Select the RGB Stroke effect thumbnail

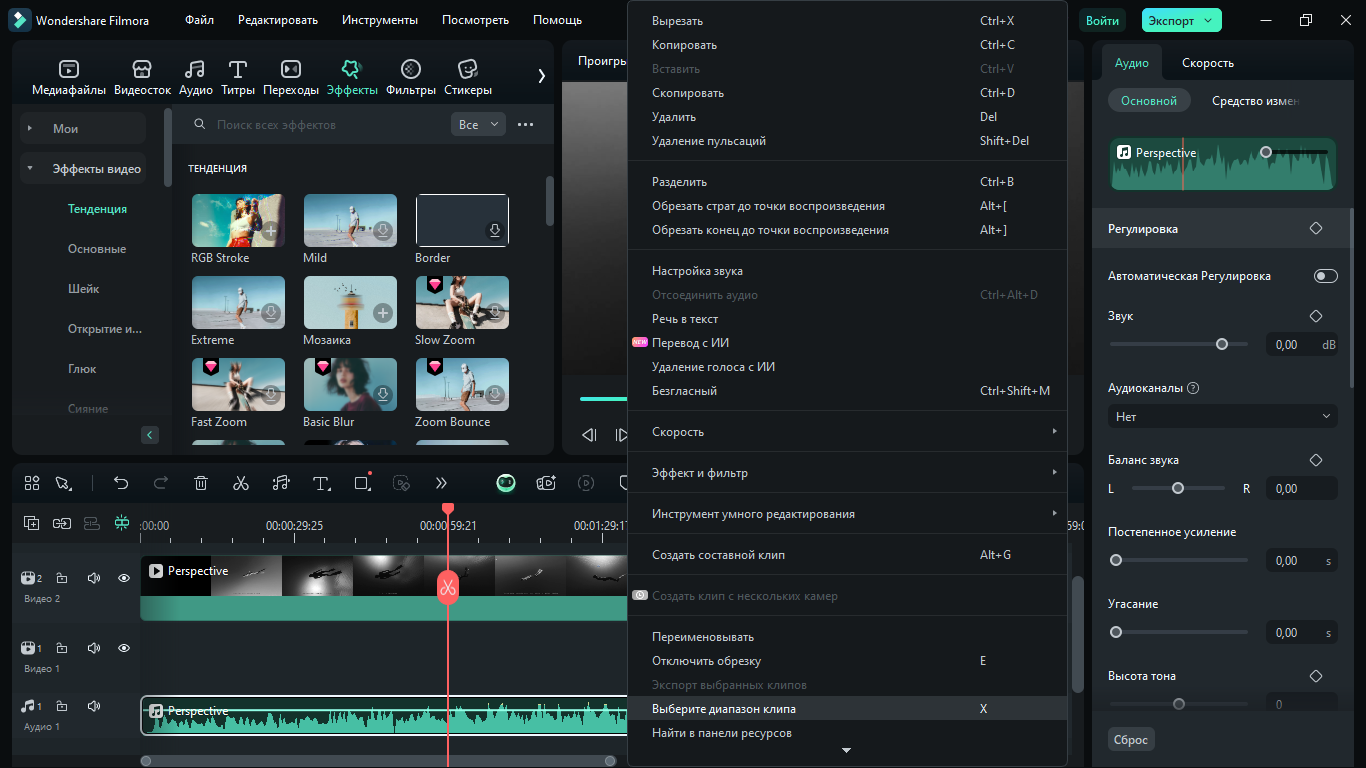click(238, 220)
